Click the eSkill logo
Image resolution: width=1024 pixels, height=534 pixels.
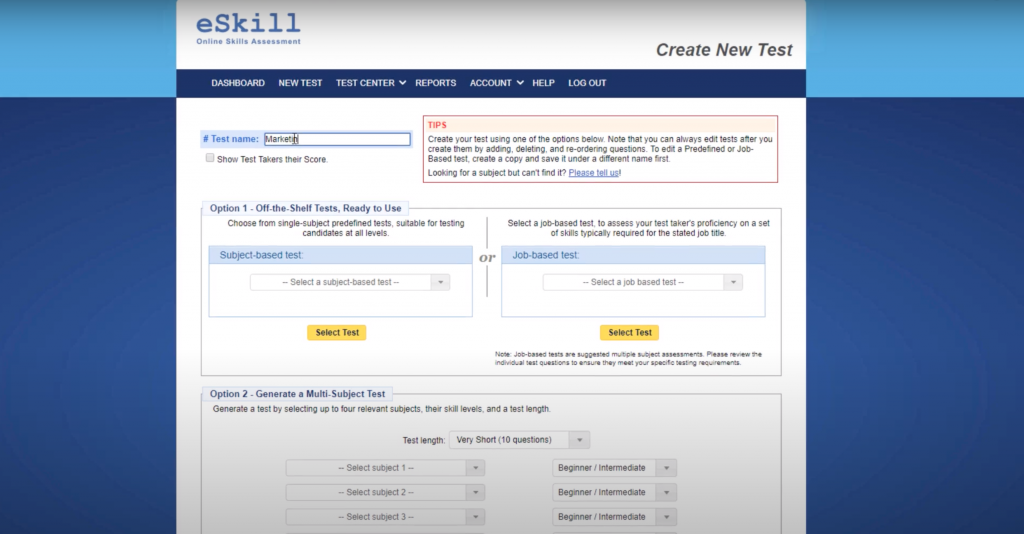point(248,29)
